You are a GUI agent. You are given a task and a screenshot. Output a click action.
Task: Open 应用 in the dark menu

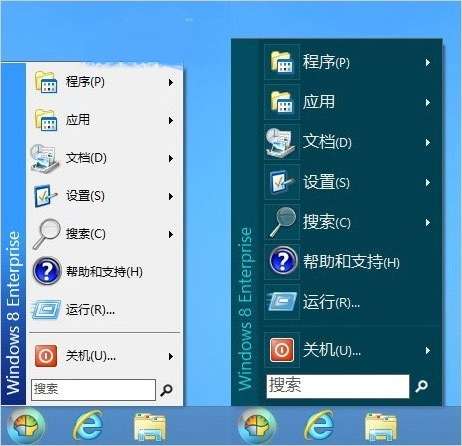351,102
